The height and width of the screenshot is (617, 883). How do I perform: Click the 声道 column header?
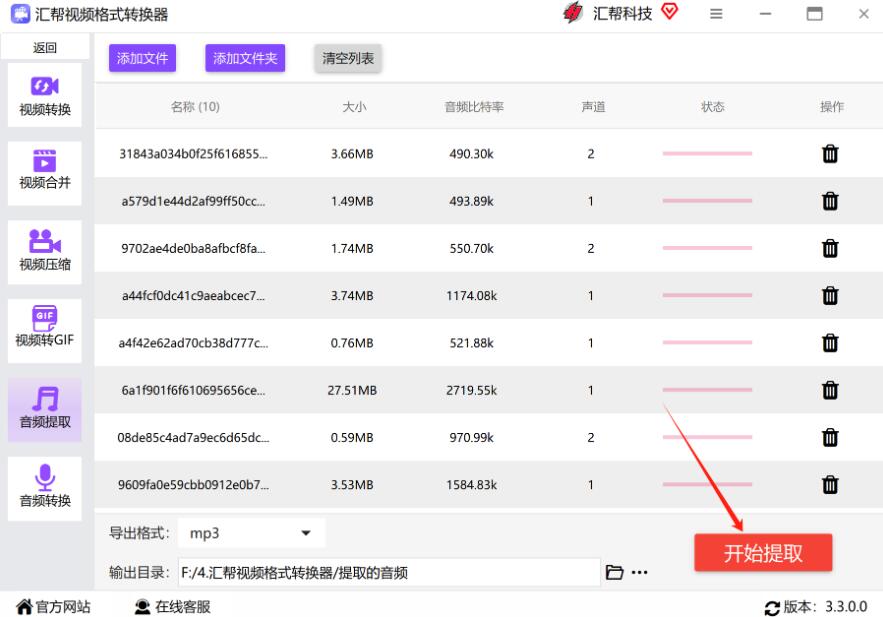[x=593, y=107]
